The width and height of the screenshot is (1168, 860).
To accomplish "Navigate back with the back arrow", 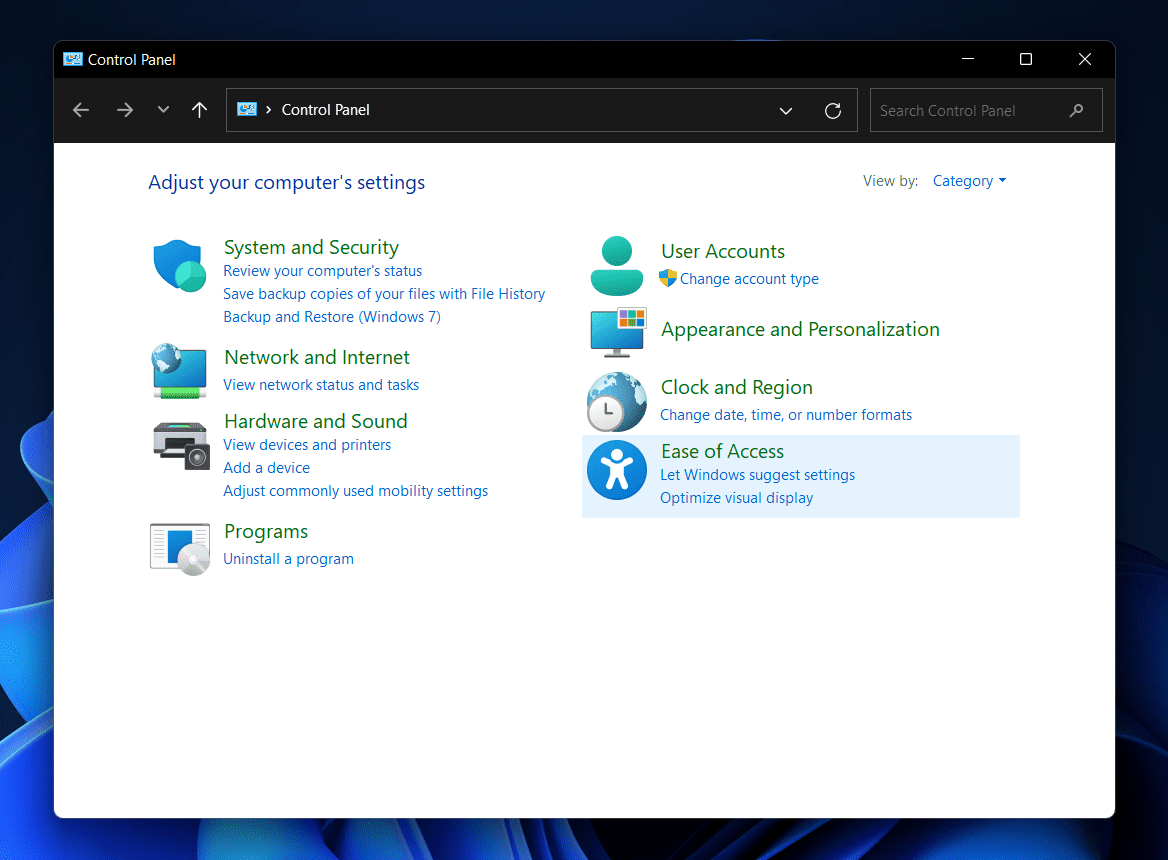I will click(80, 110).
